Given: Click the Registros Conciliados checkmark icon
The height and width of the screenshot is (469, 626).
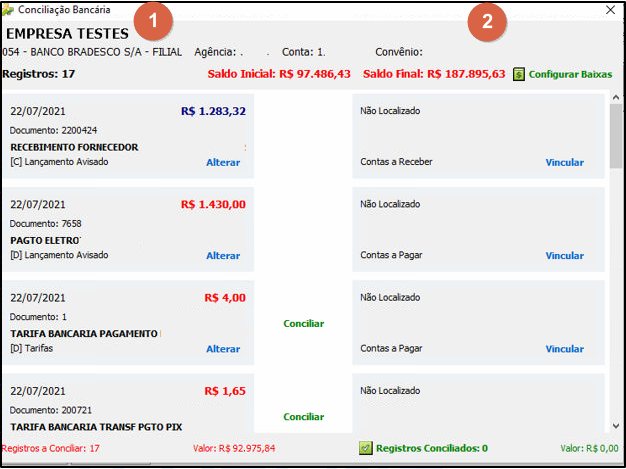Looking at the screenshot, I should [x=366, y=448].
